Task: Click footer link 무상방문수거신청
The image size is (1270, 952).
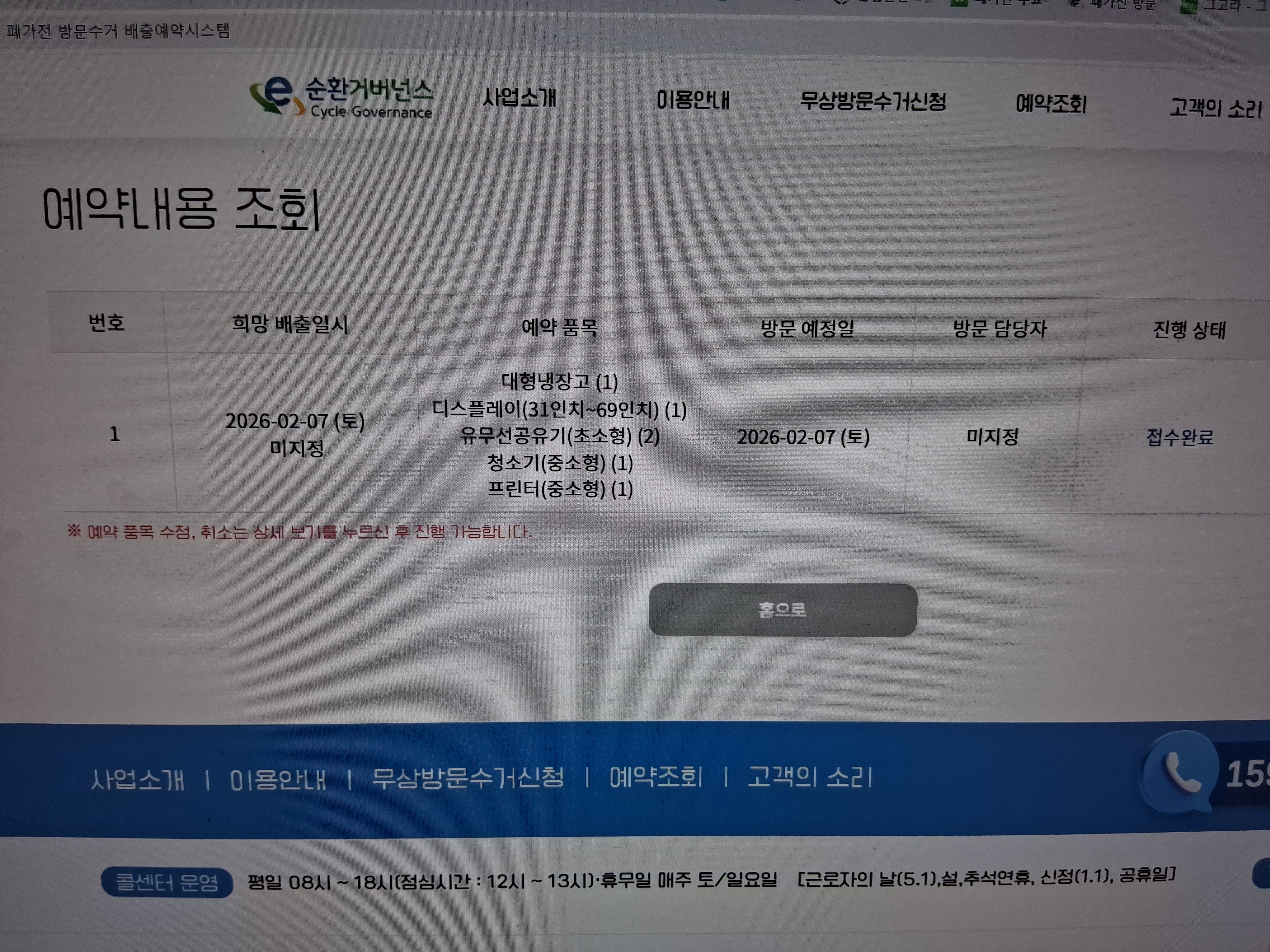Action: click(x=467, y=779)
